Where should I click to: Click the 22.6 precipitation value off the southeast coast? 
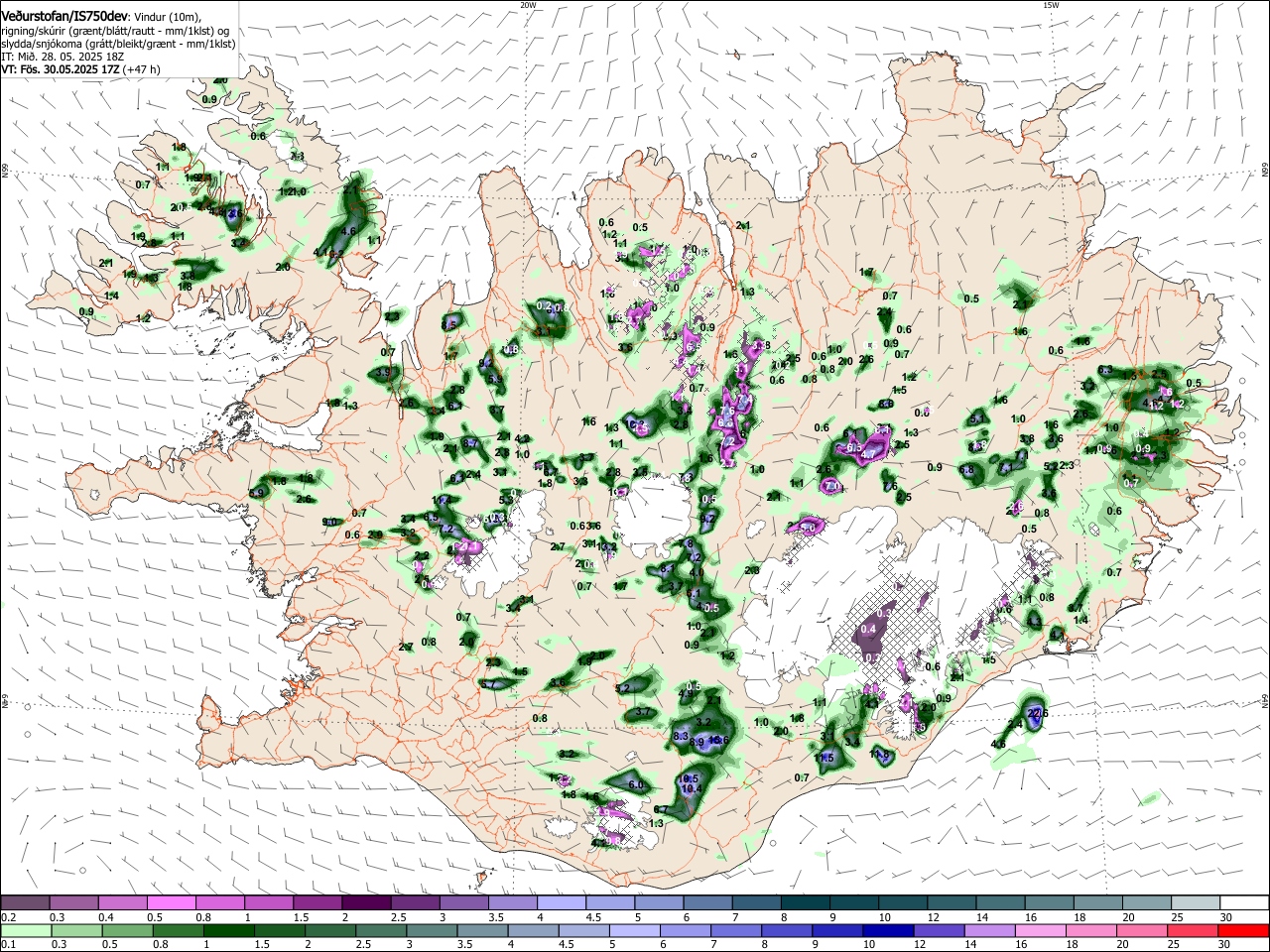[1038, 713]
